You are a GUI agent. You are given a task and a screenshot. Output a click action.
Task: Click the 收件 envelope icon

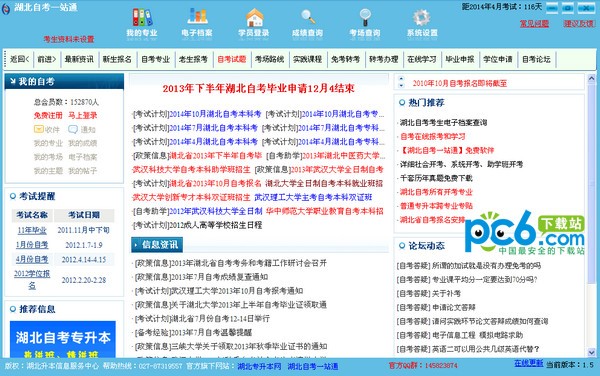39,129
